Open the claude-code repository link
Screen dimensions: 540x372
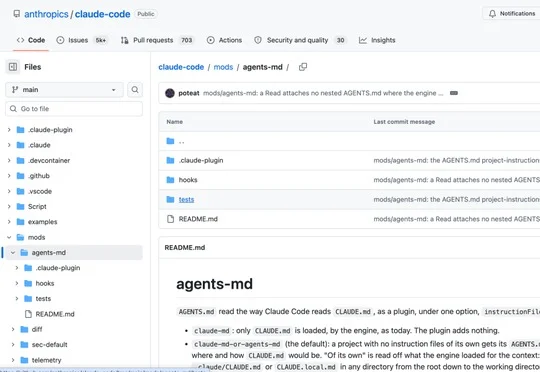(102, 14)
